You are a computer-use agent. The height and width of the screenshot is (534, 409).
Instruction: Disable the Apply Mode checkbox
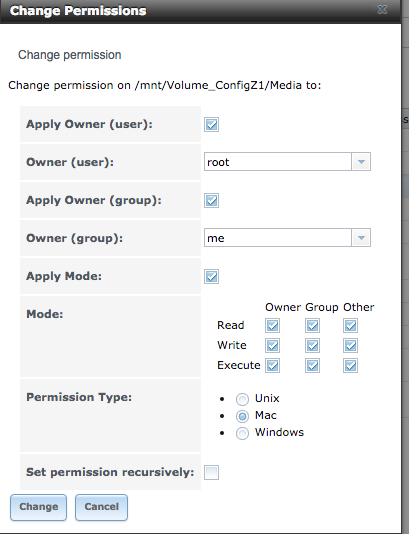tap(211, 276)
